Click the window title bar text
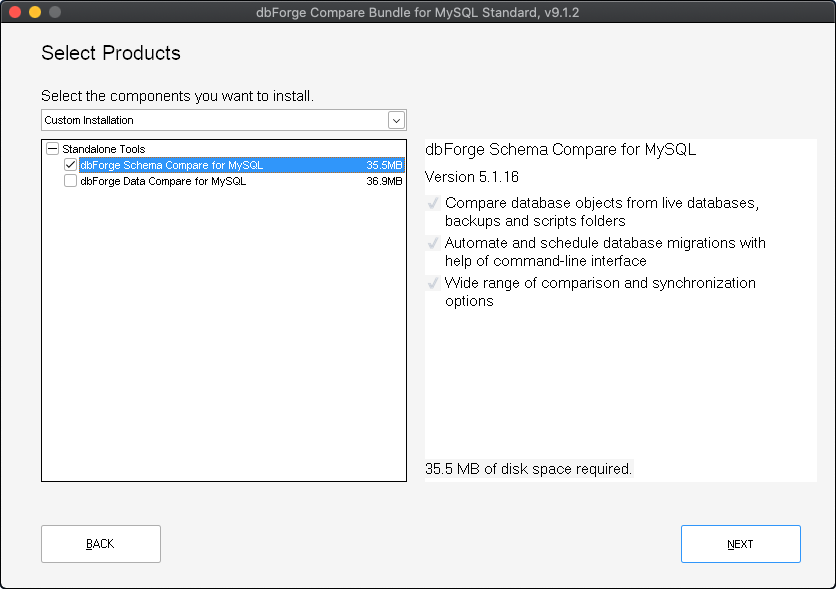836x589 pixels. 417,12
